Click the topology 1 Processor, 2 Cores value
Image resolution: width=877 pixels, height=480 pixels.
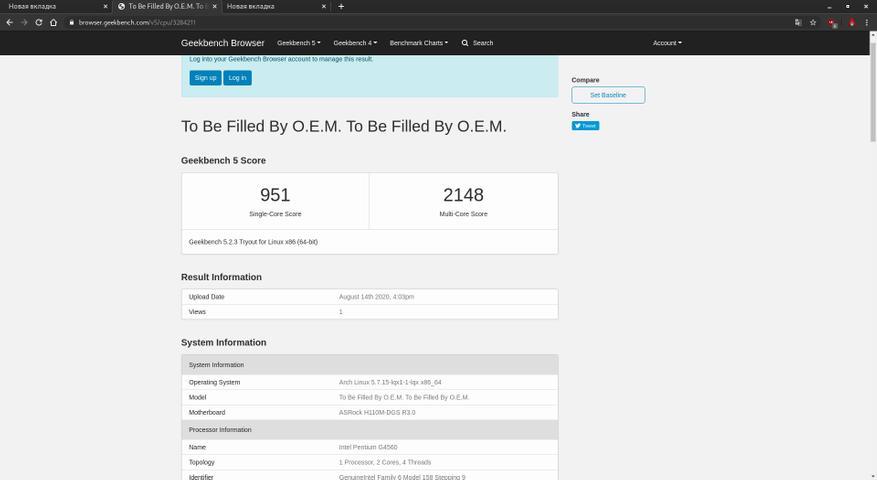(385, 463)
